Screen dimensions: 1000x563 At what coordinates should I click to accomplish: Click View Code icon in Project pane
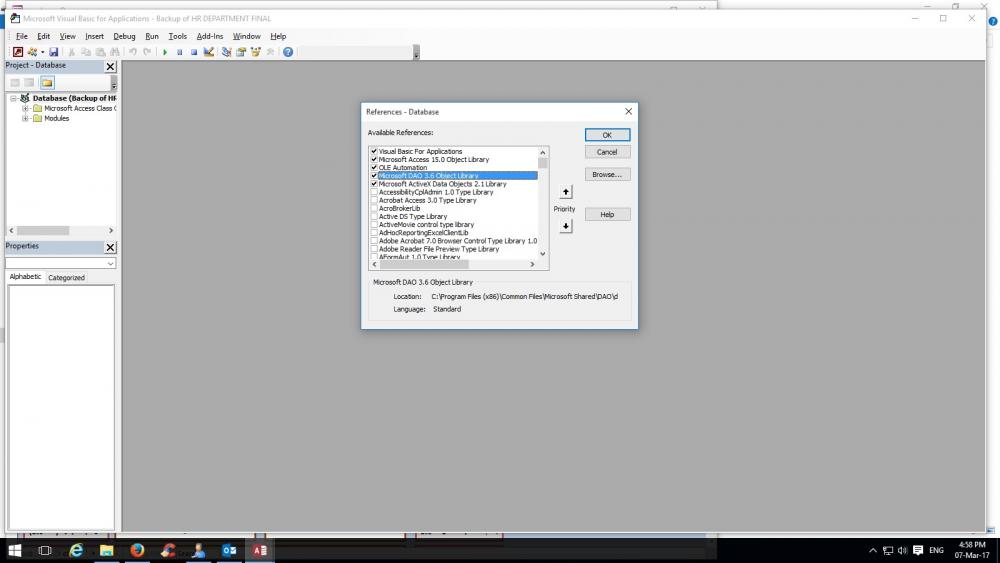point(15,82)
